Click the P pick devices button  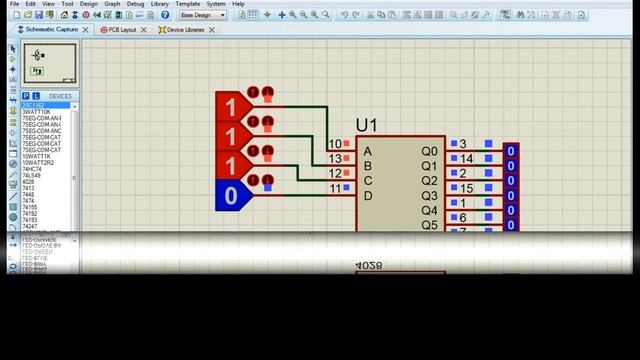26,96
